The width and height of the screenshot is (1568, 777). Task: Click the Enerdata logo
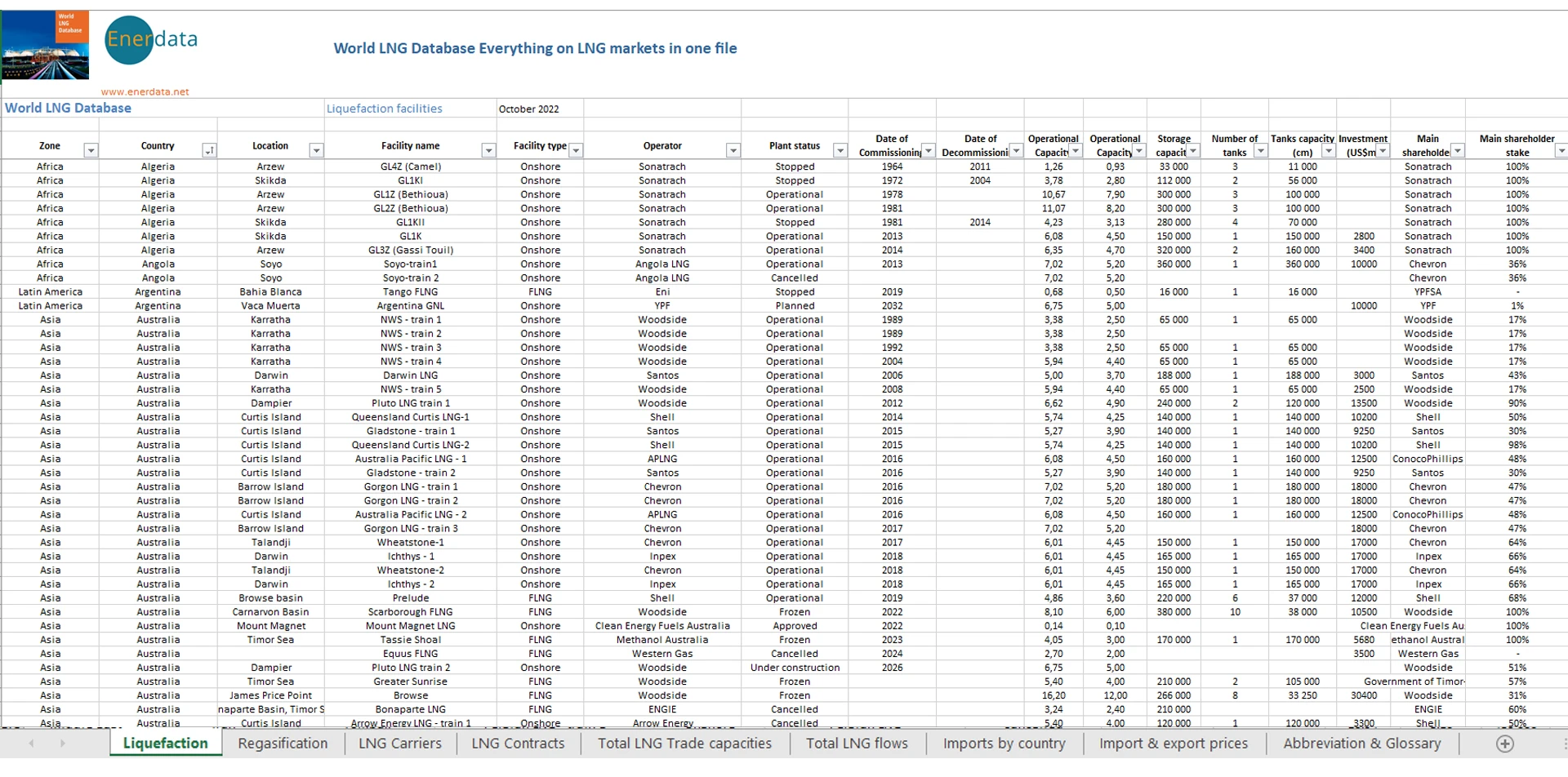pos(151,40)
